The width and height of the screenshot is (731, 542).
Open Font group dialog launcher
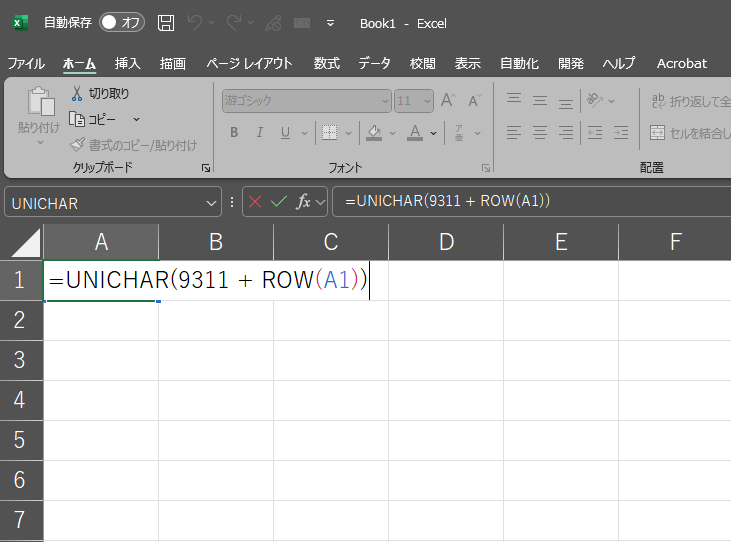(x=486, y=168)
